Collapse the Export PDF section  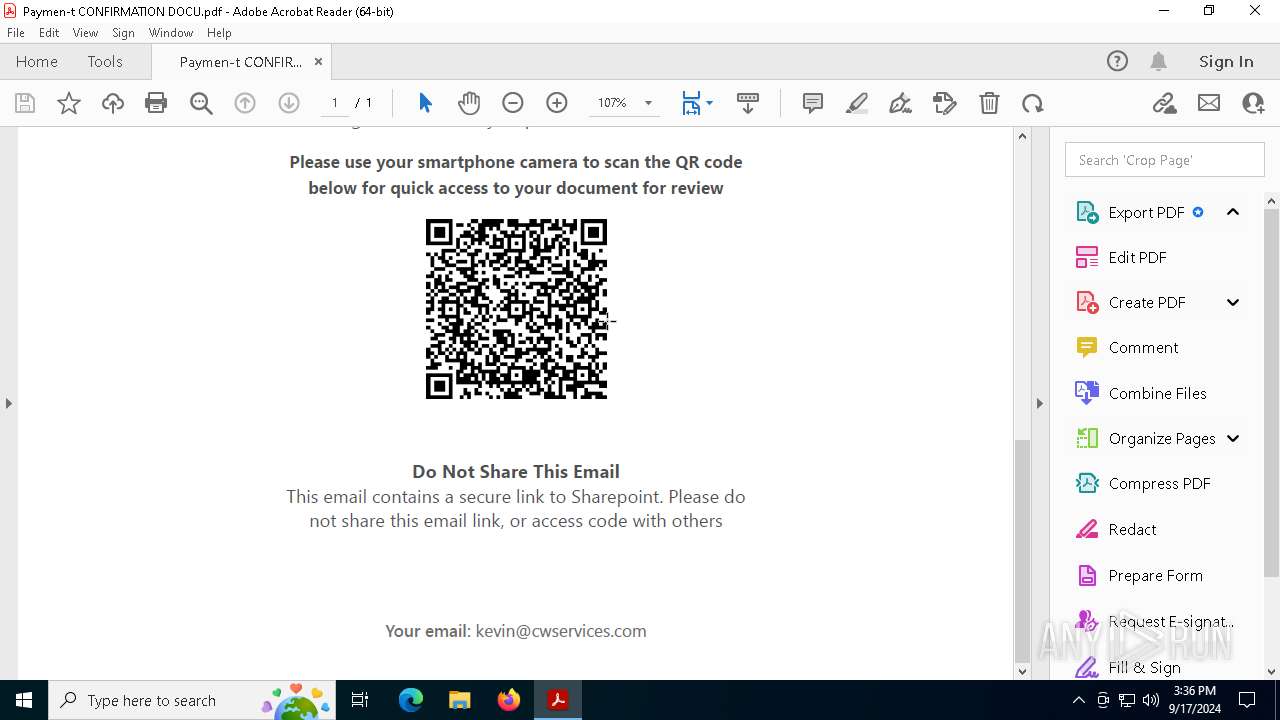1233,212
